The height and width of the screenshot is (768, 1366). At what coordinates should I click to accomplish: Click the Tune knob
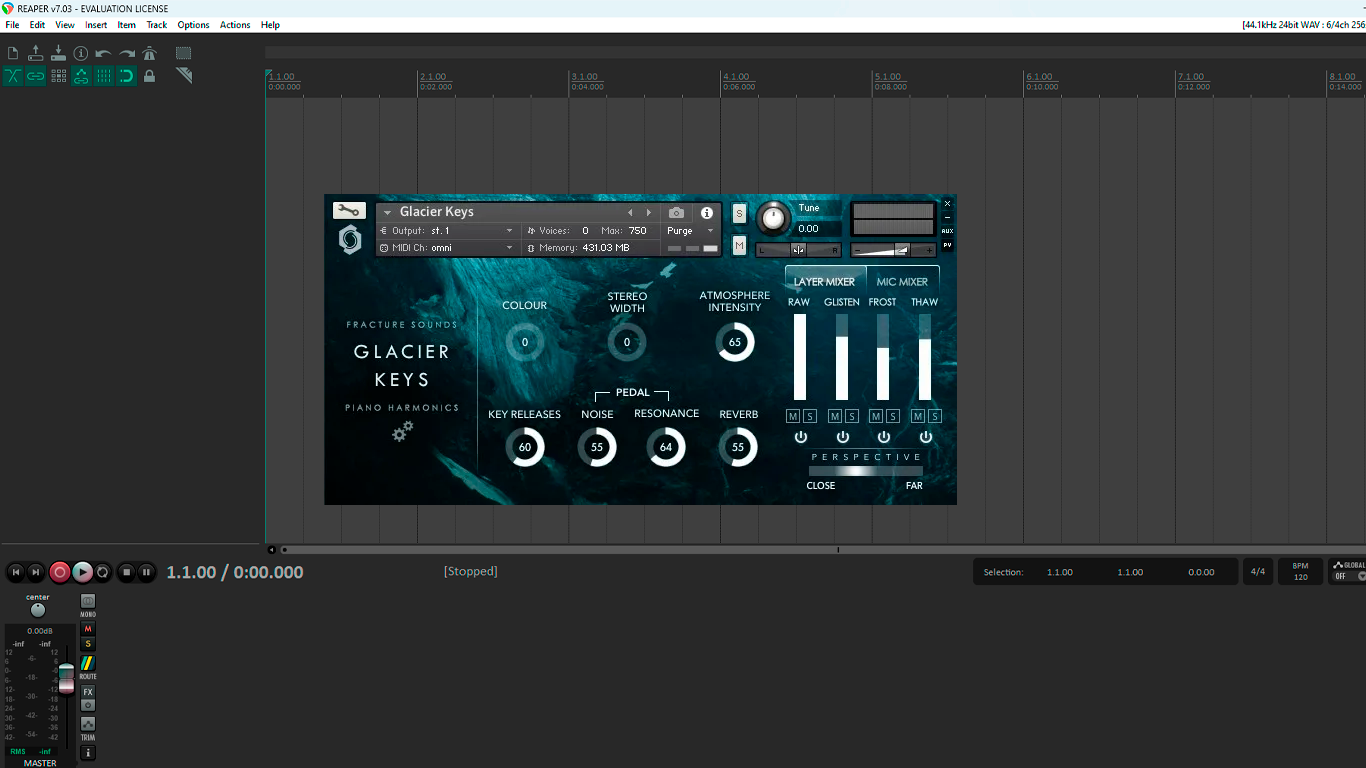pyautogui.click(x=773, y=219)
